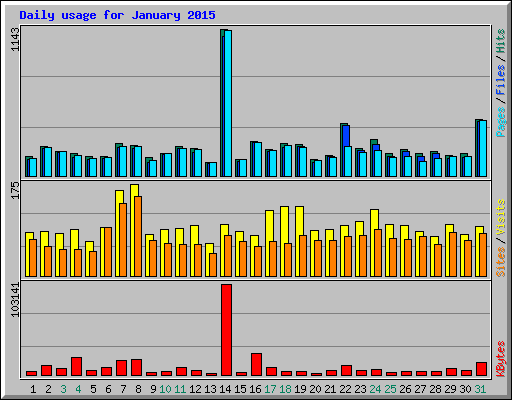
Task: Click the cyan pages bar for day 22
Action: (348, 161)
